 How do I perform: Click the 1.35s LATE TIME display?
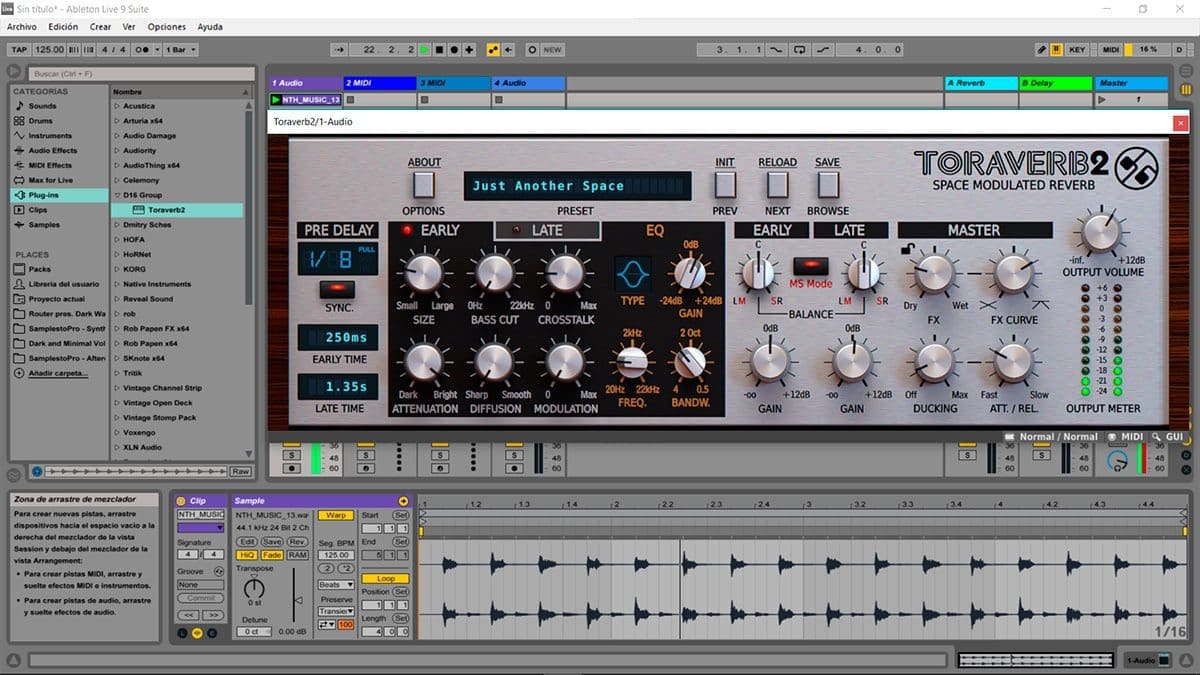(x=338, y=386)
